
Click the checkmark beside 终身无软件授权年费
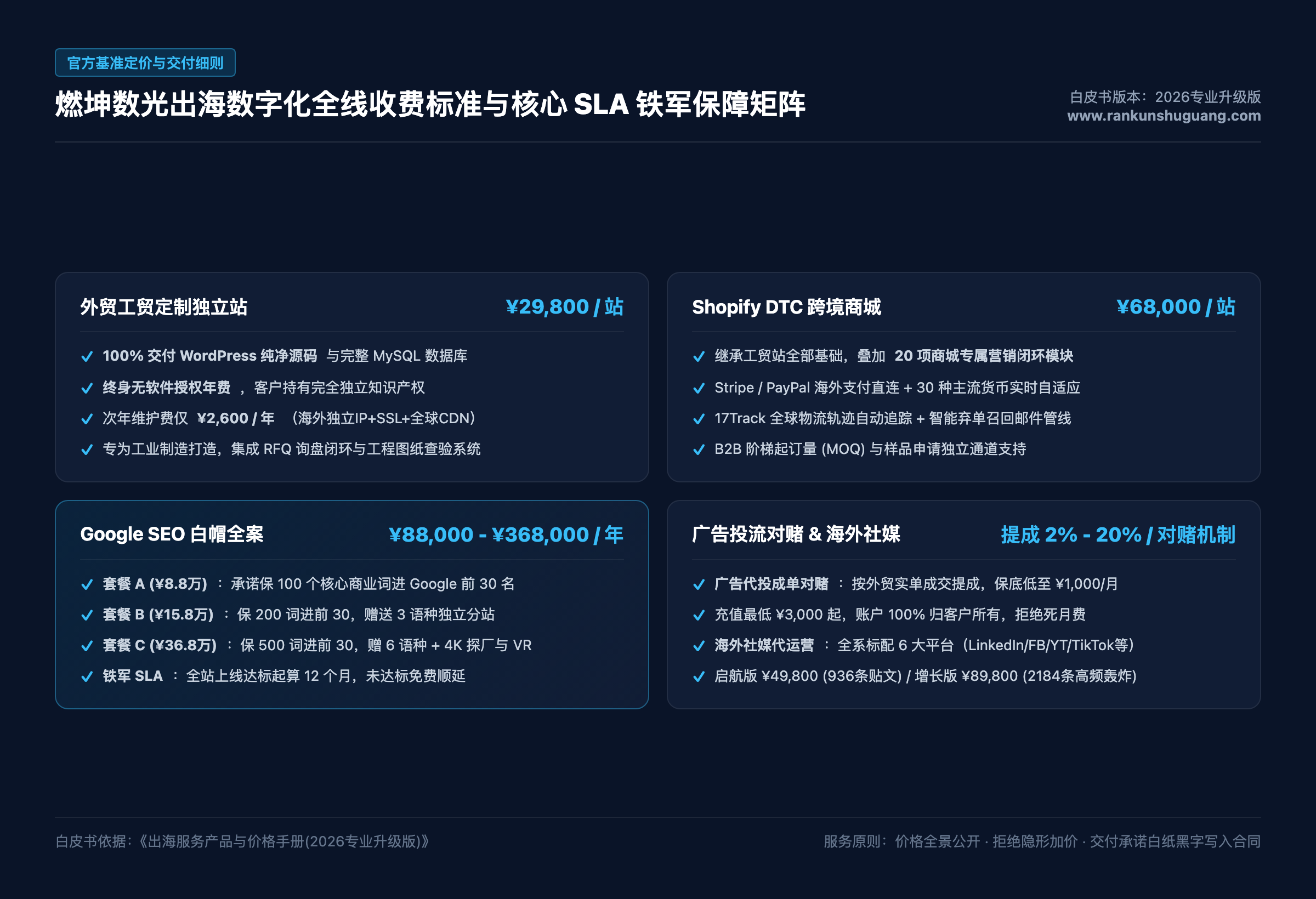coord(87,388)
